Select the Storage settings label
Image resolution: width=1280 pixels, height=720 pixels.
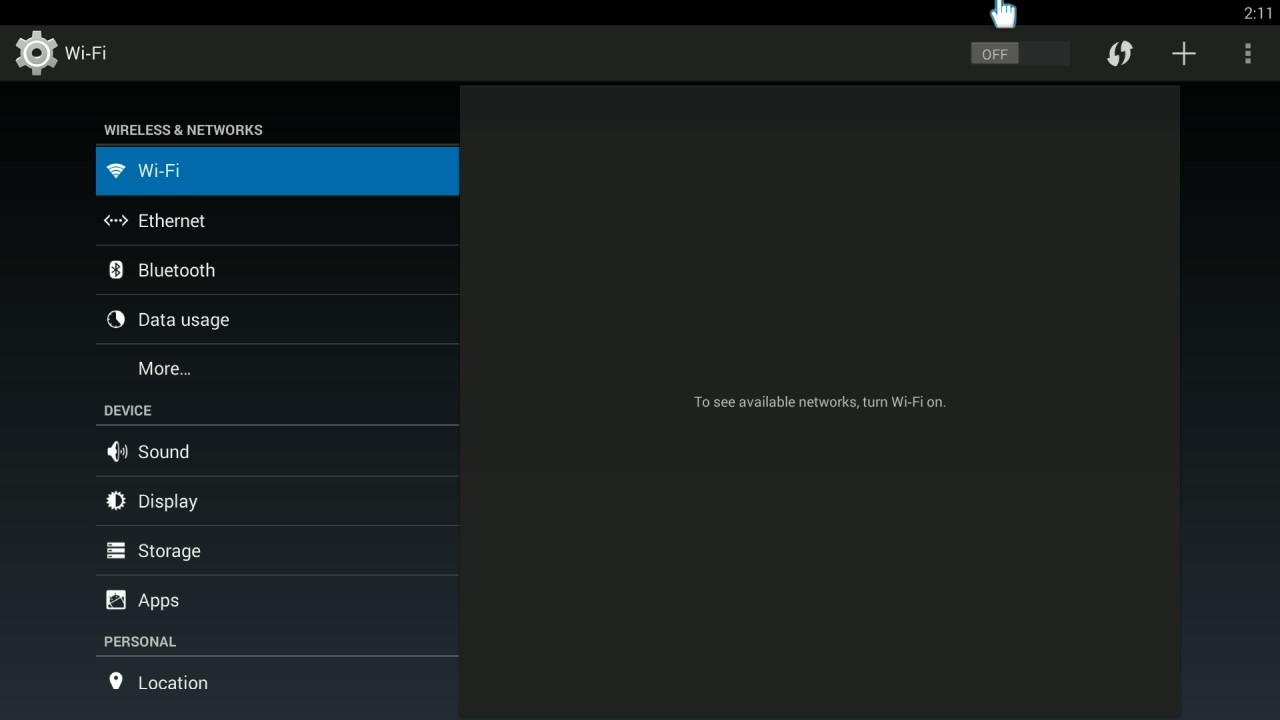click(169, 551)
